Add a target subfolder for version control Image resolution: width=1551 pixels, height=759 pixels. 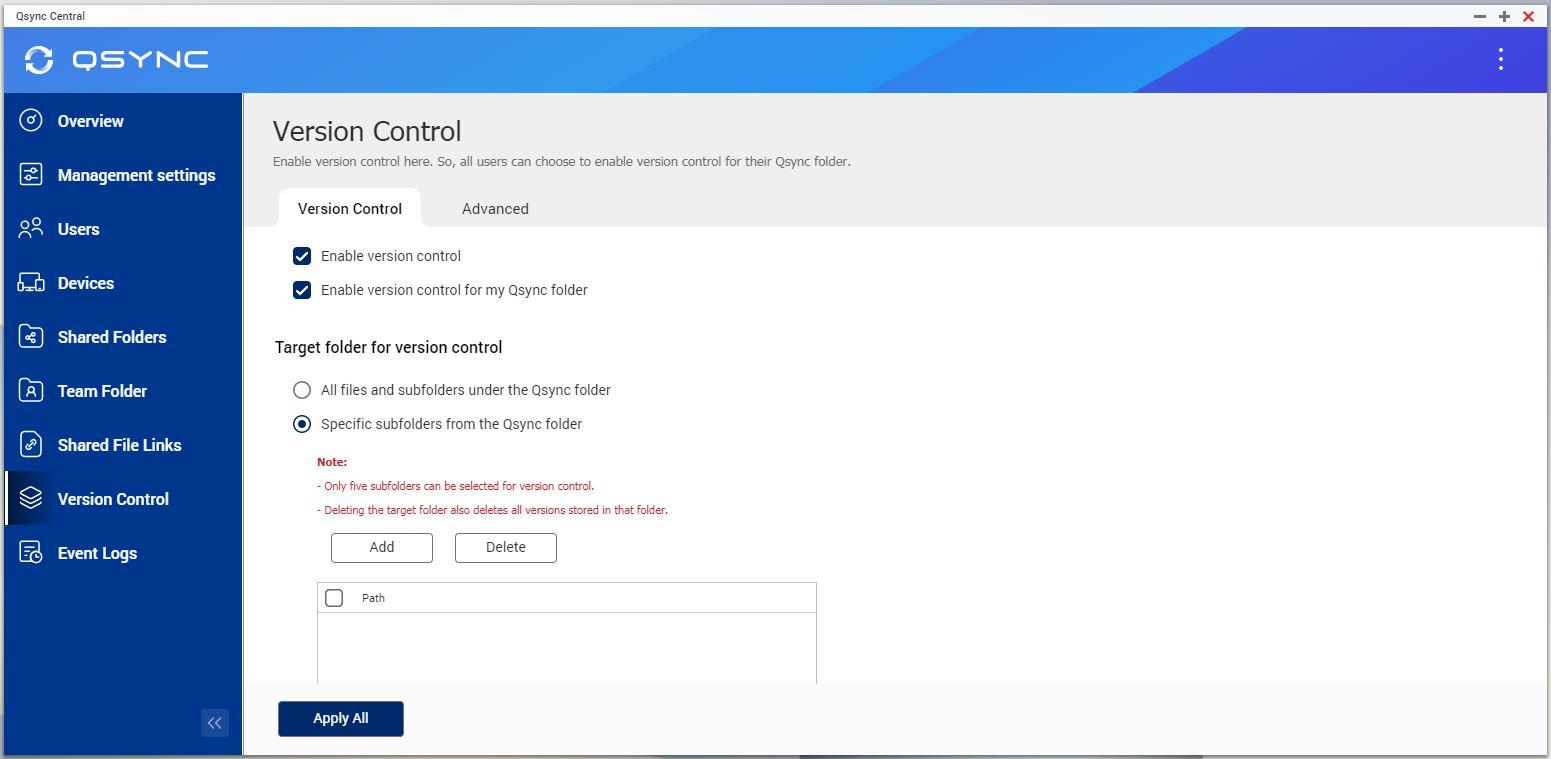(381, 547)
